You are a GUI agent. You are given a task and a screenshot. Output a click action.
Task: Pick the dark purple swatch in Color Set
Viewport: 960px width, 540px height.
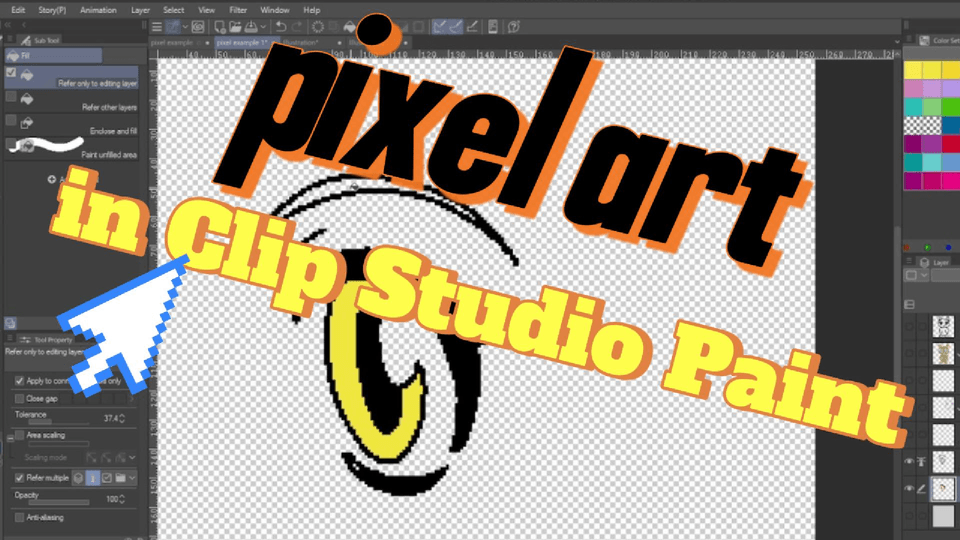tap(913, 143)
